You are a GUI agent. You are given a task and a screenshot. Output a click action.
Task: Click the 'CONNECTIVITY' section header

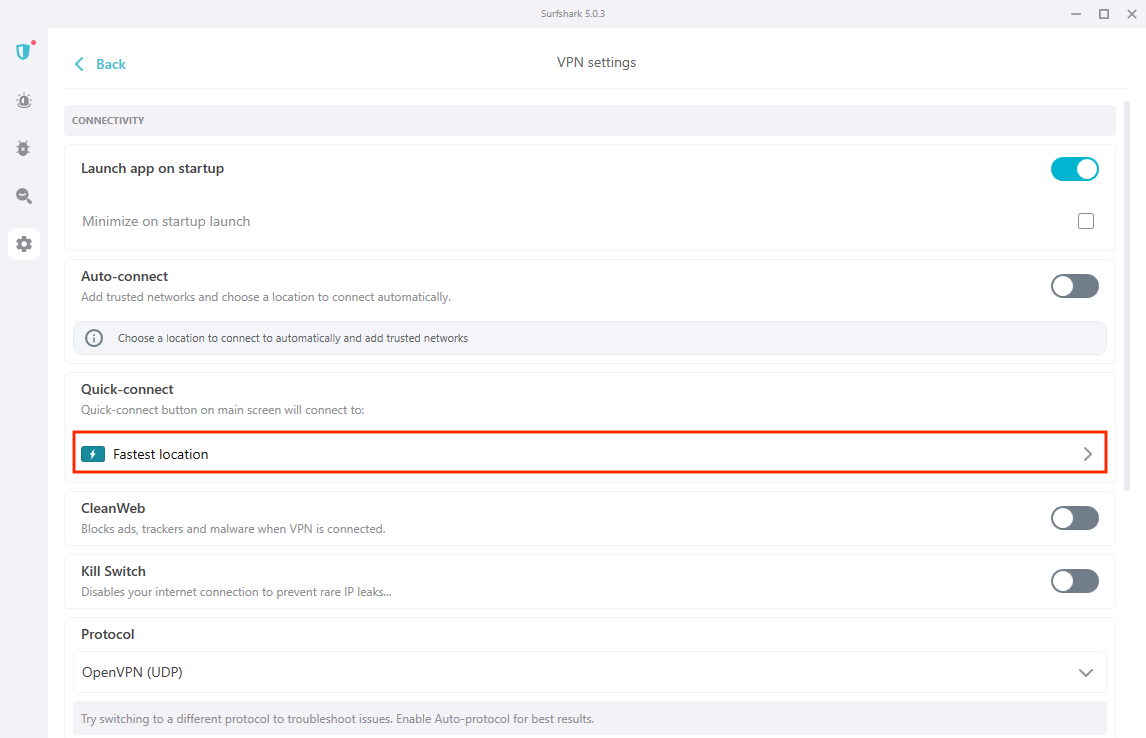[x=108, y=121]
